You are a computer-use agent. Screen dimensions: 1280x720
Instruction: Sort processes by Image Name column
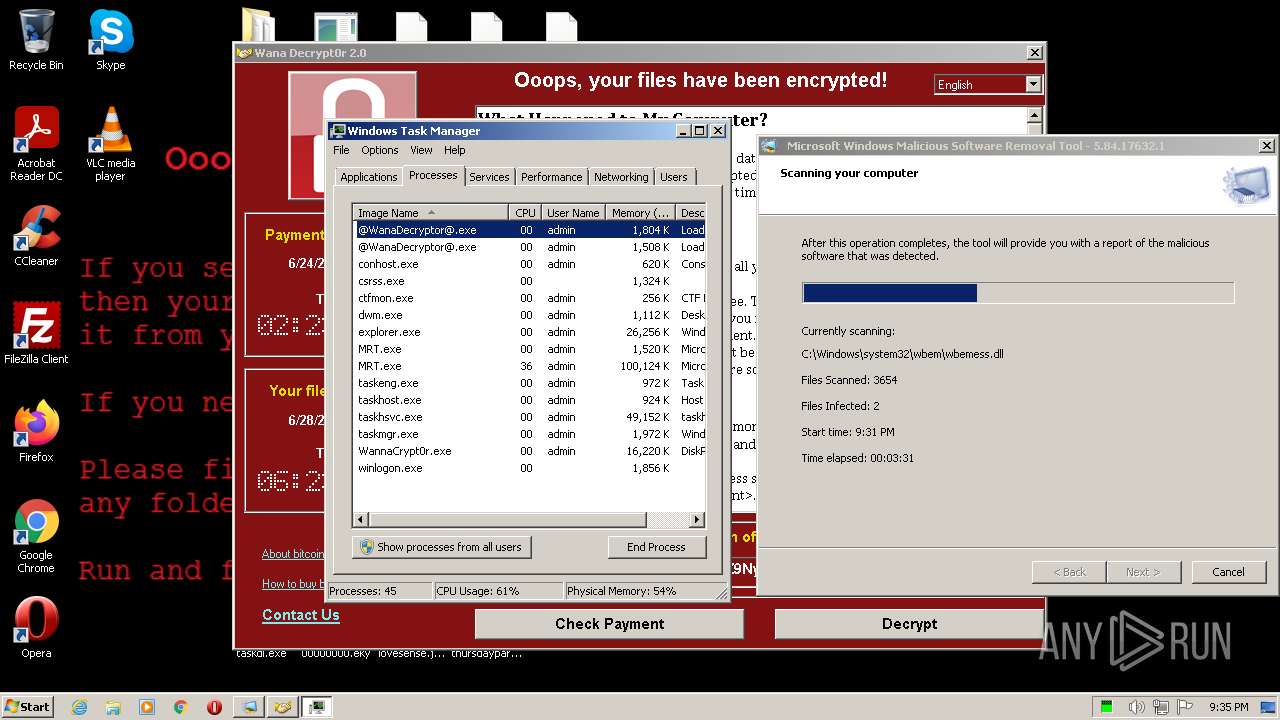point(431,213)
